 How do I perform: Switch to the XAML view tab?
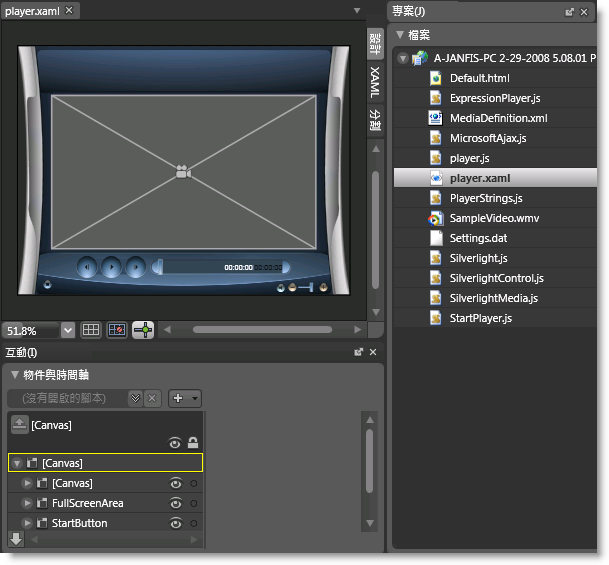pos(375,82)
